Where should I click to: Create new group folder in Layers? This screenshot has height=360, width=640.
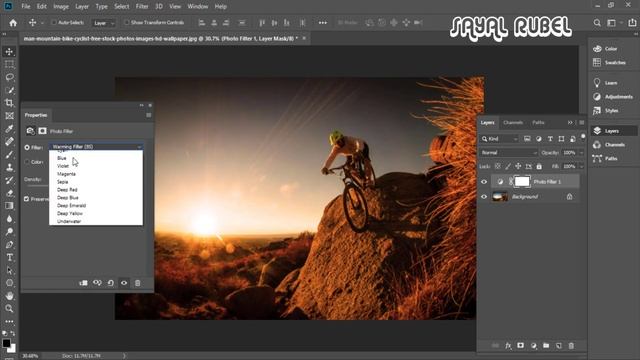click(x=546, y=346)
